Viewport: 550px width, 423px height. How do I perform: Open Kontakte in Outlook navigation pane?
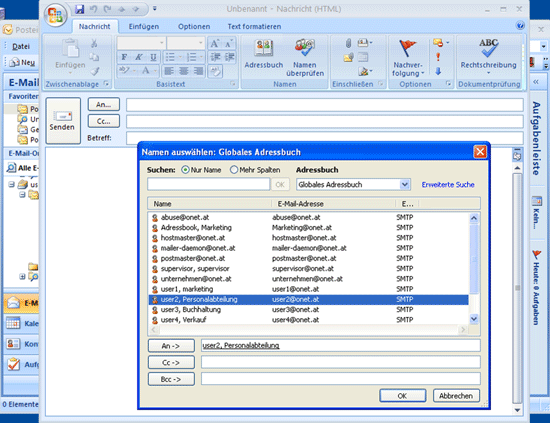pyautogui.click(x=22, y=344)
